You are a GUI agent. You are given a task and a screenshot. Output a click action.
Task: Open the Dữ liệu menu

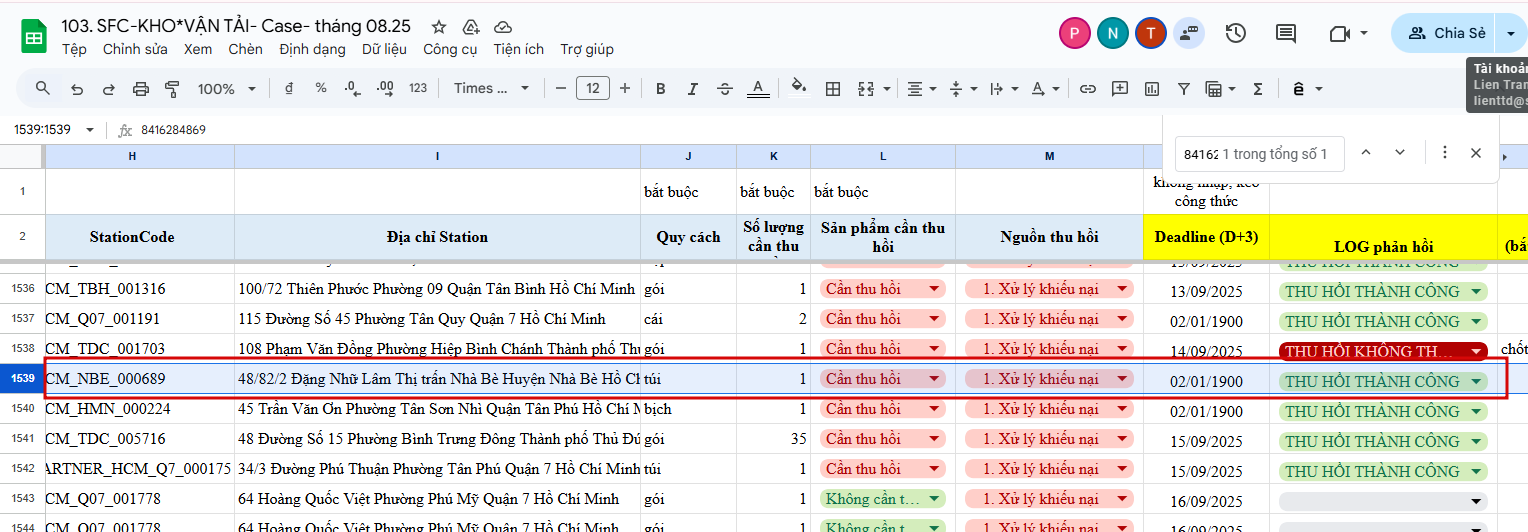(x=384, y=49)
